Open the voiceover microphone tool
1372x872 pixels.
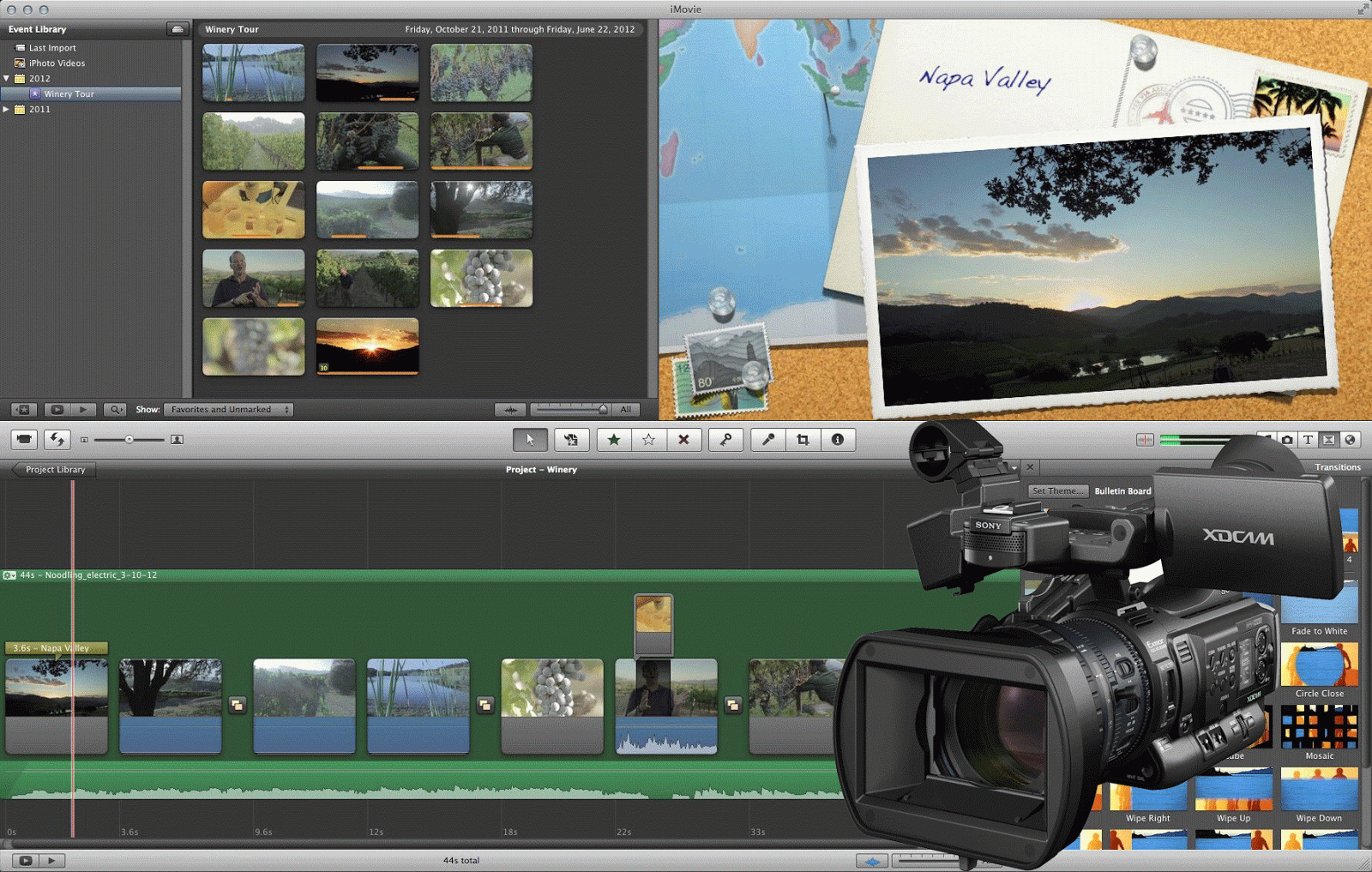(768, 439)
